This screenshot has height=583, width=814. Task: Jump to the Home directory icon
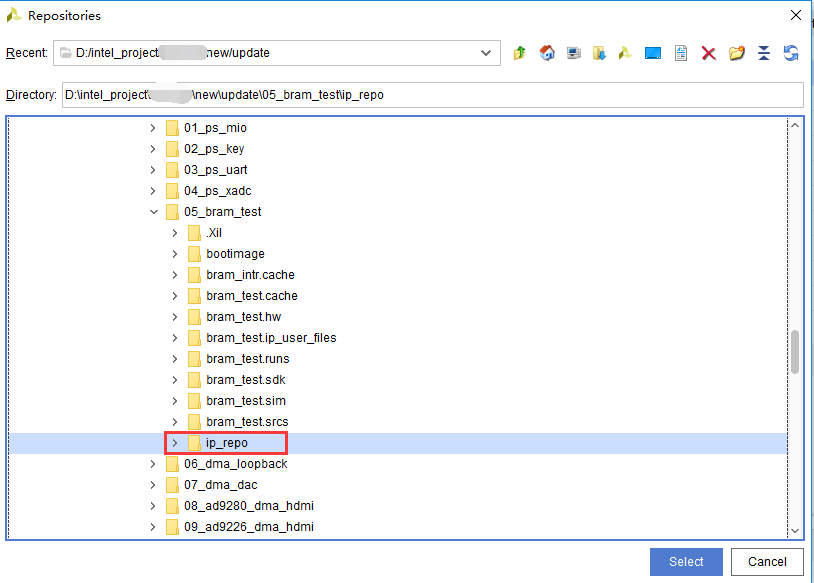point(547,53)
